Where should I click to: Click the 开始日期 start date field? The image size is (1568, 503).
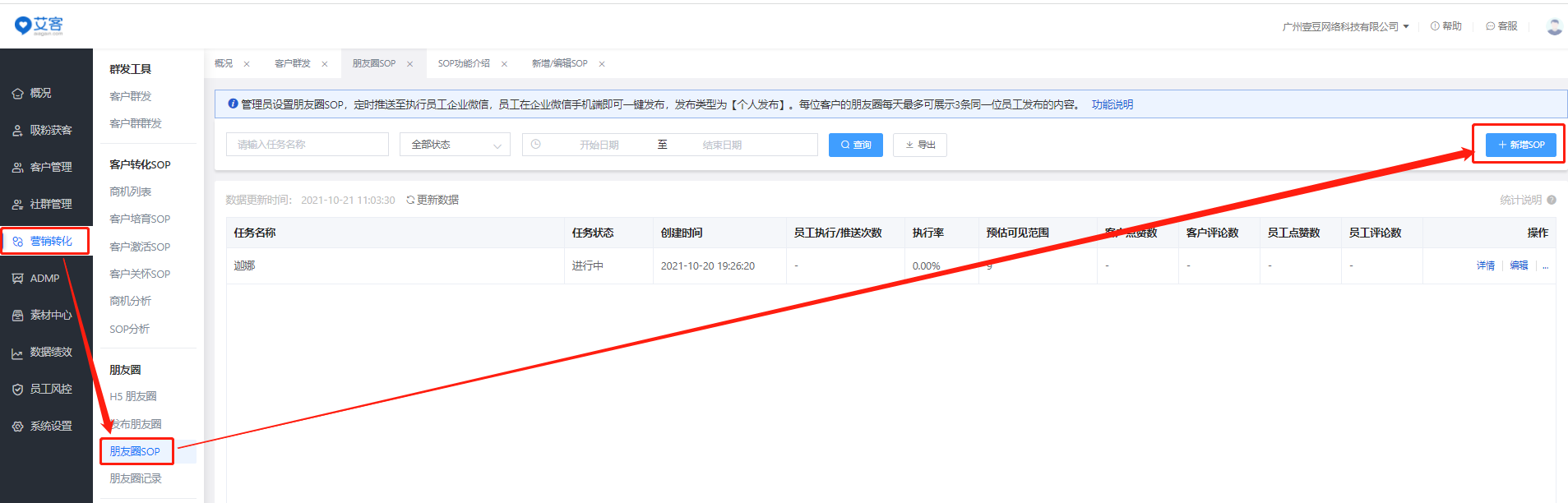point(599,145)
